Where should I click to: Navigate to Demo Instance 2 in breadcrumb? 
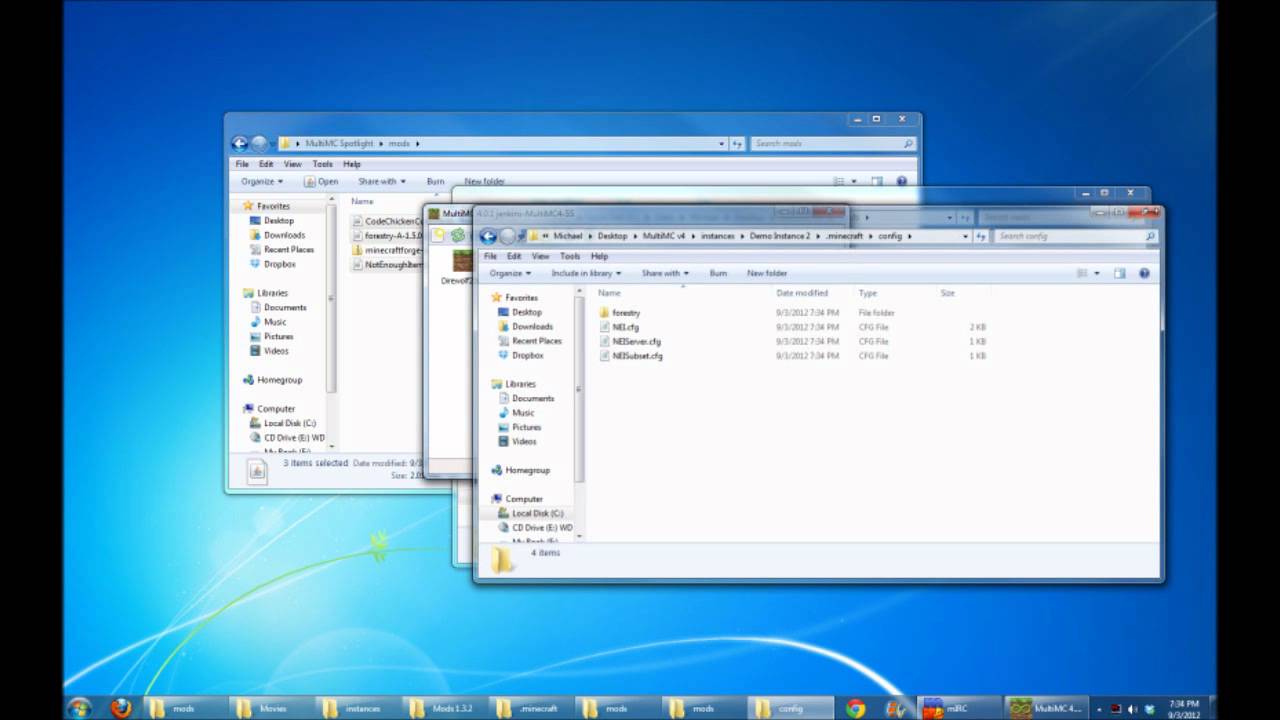pos(782,237)
